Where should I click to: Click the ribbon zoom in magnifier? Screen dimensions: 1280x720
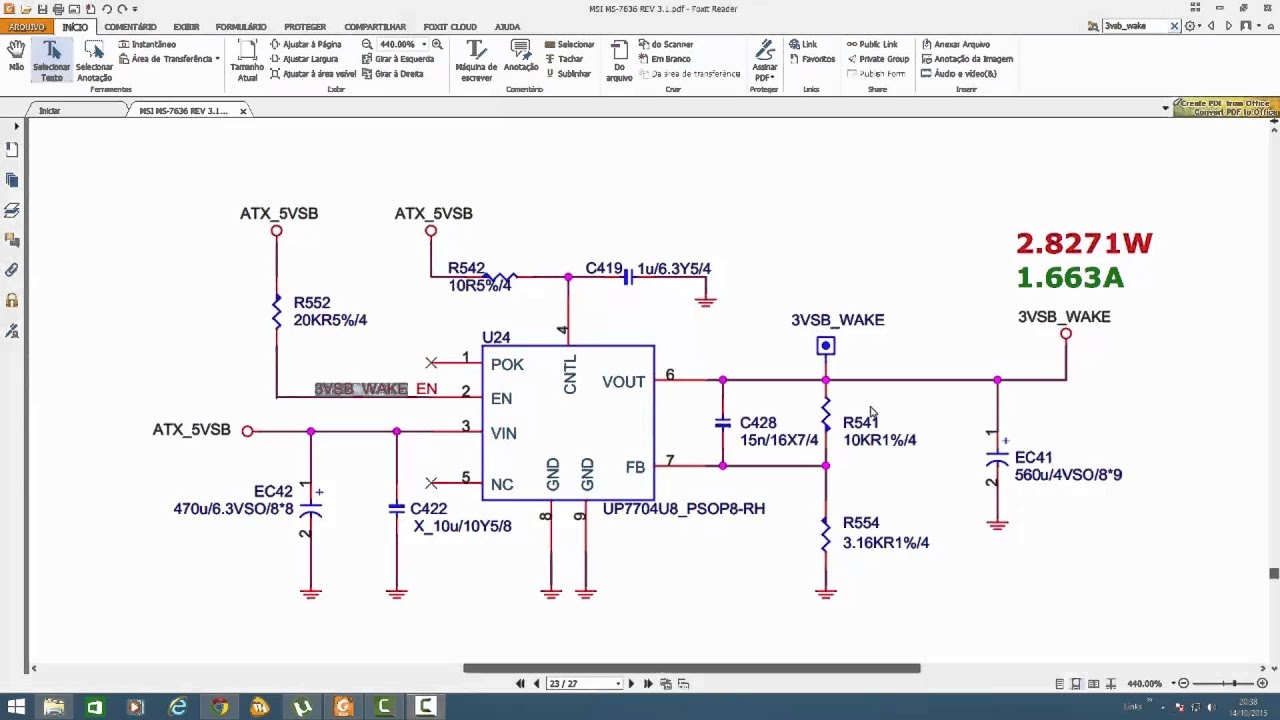coord(437,44)
